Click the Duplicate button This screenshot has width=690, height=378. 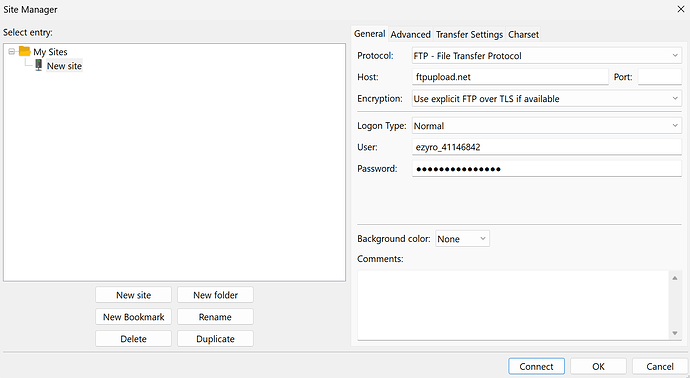pos(215,339)
